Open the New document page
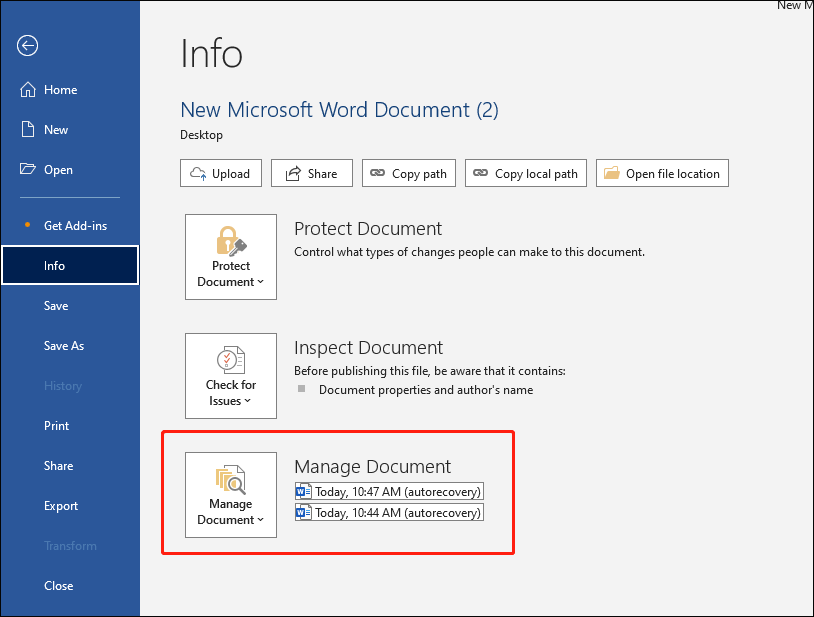Screen dimensions: 814x617 click(70, 130)
